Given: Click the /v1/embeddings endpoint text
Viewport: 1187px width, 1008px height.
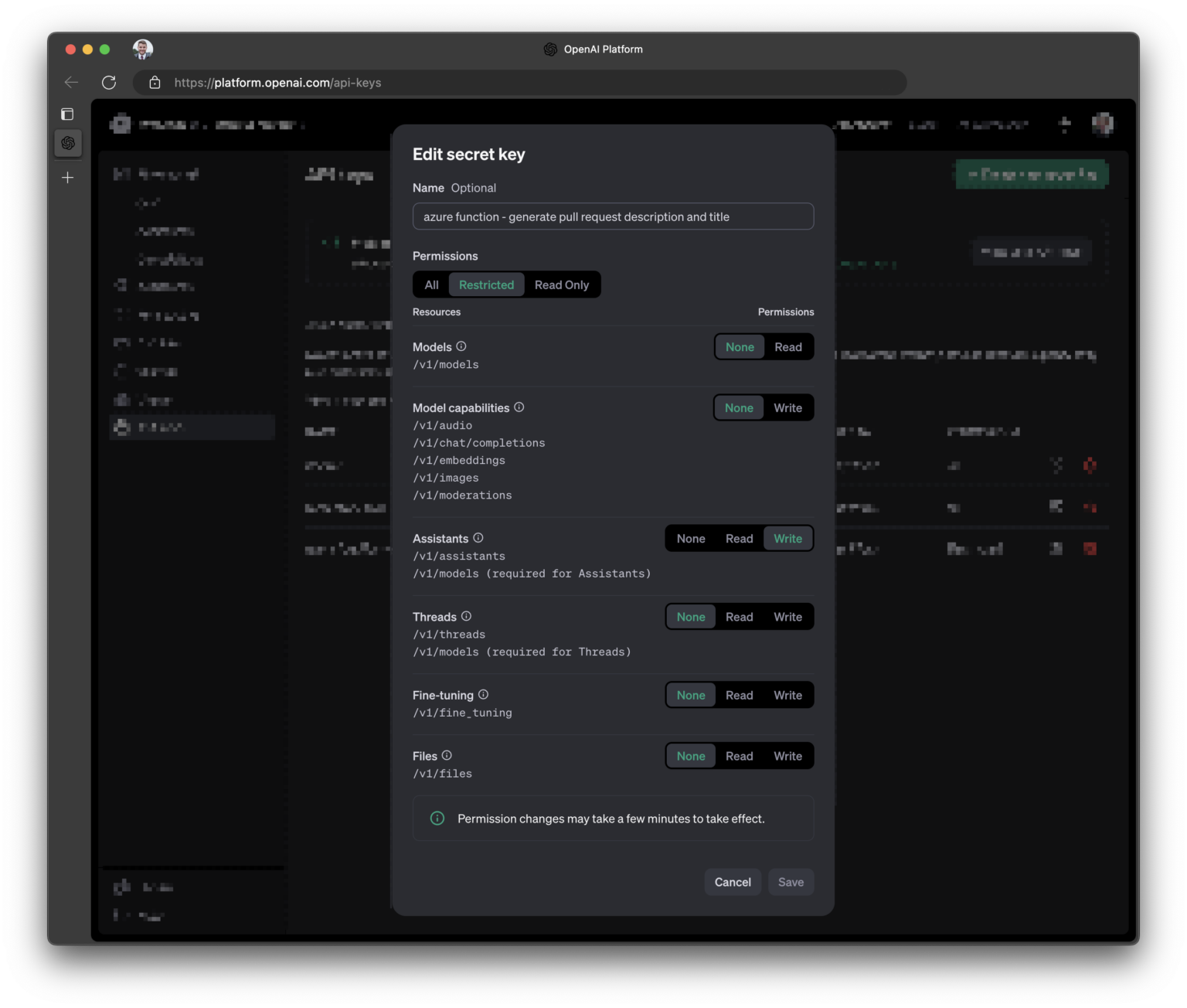Looking at the screenshot, I should click(459, 460).
